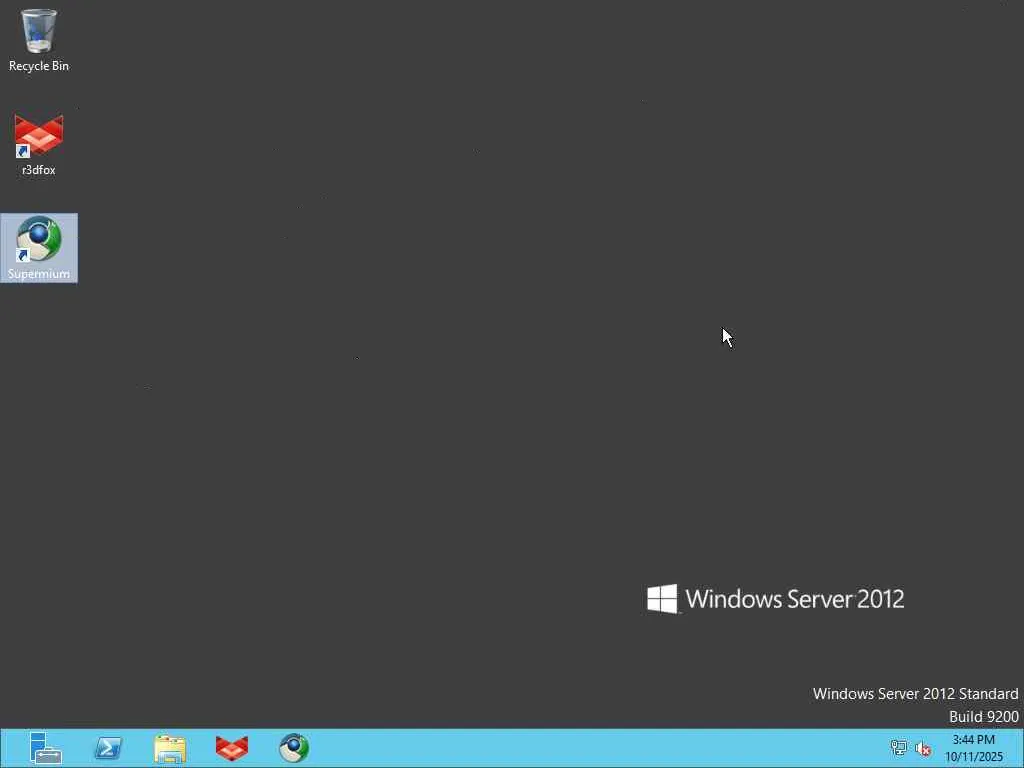Launch r3dfox from the taskbar
The image size is (1024, 768).
click(x=232, y=748)
